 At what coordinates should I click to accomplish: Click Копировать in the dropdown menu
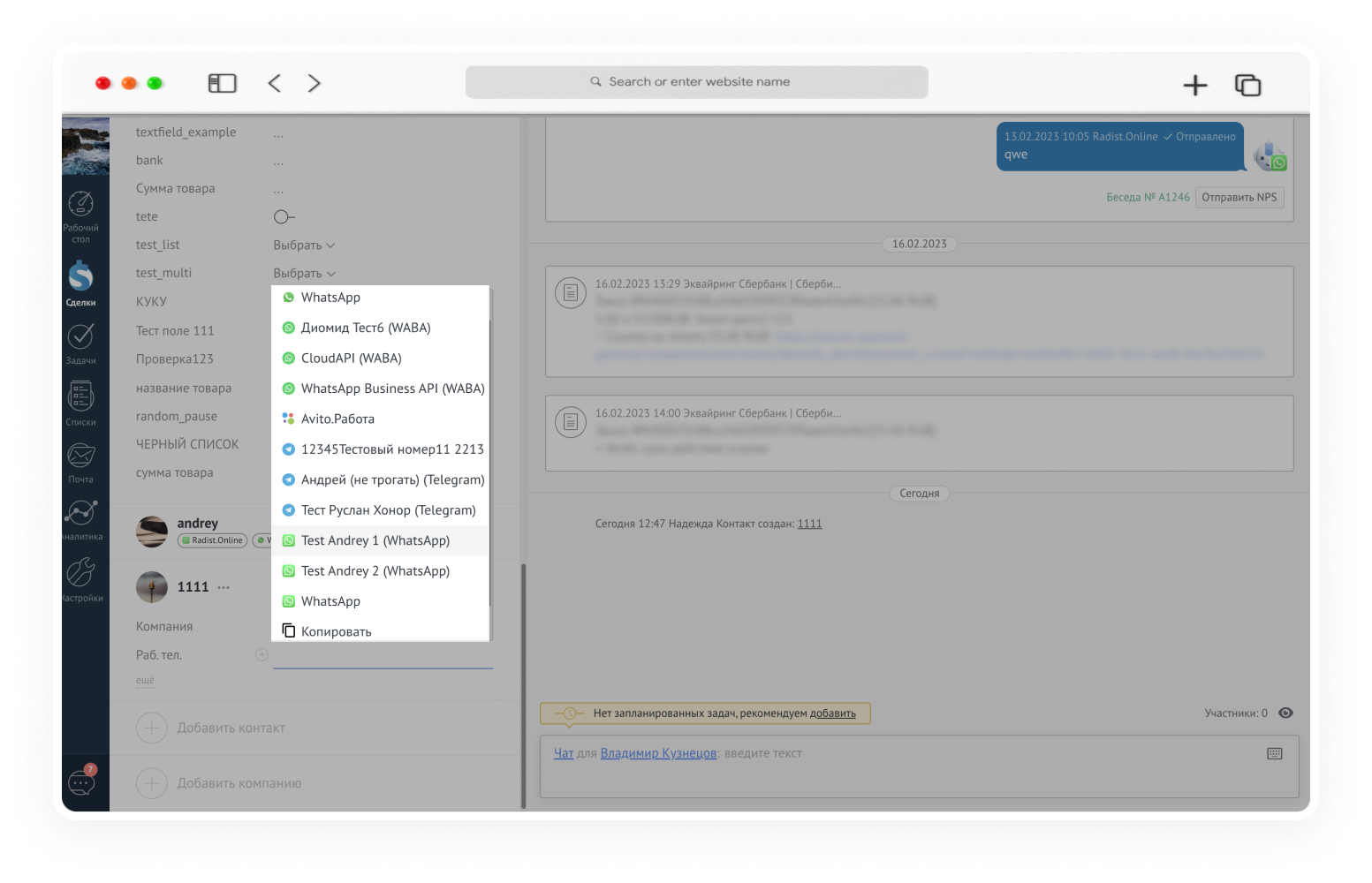click(380, 630)
